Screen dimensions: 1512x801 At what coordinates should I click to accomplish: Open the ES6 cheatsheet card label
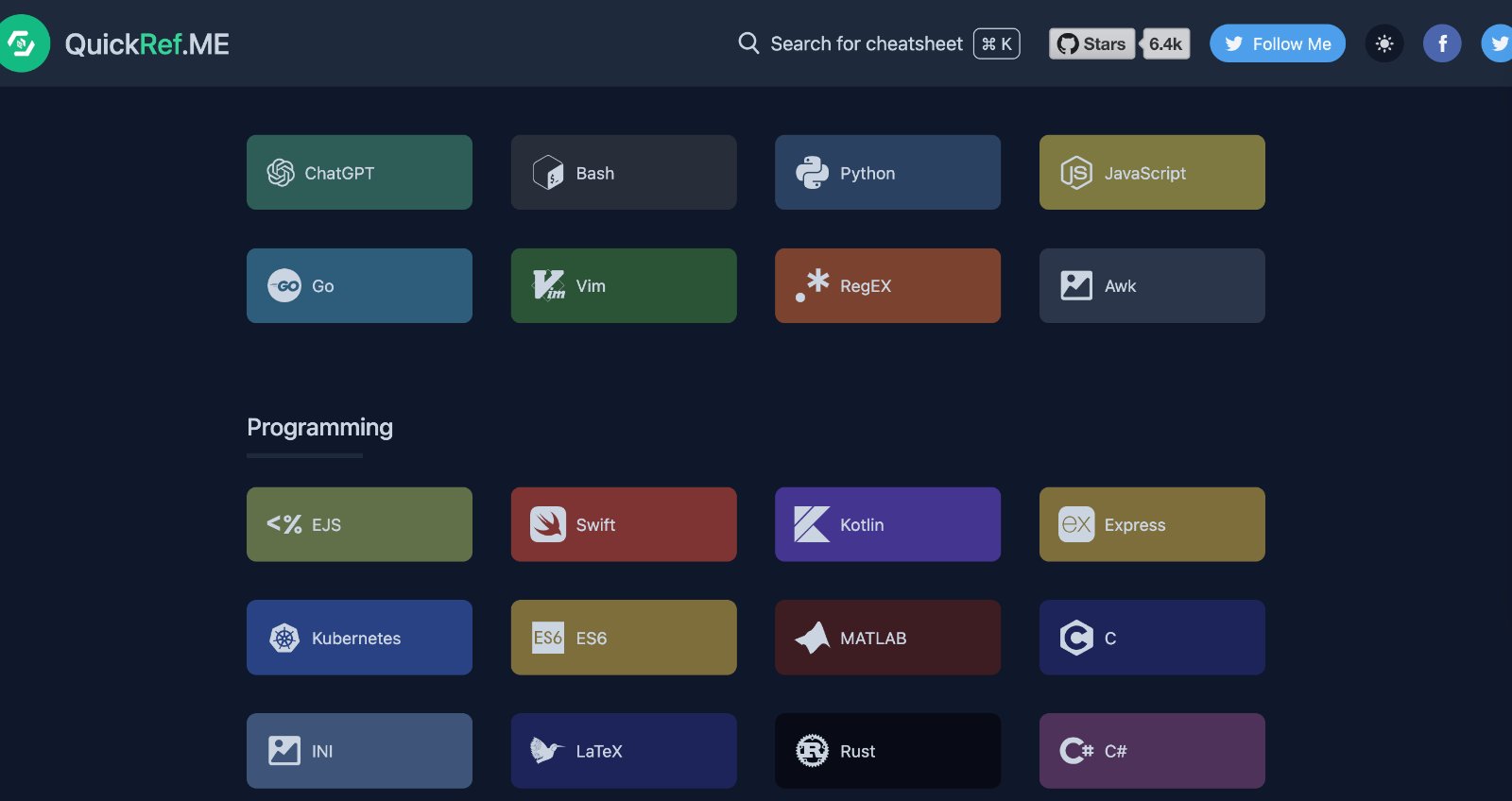click(x=592, y=639)
